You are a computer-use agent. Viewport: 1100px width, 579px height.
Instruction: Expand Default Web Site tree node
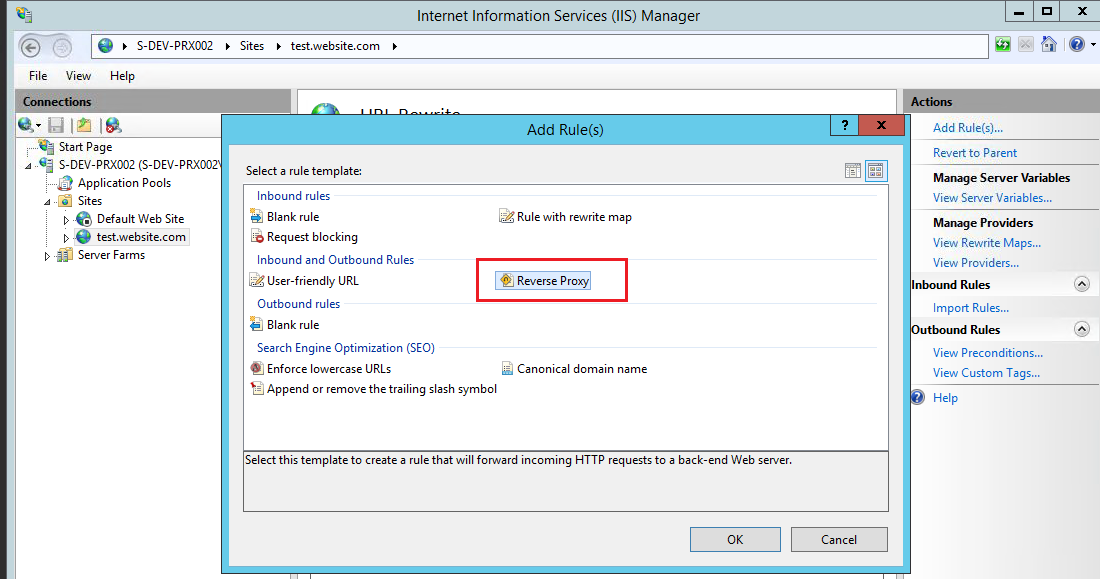pos(67,219)
